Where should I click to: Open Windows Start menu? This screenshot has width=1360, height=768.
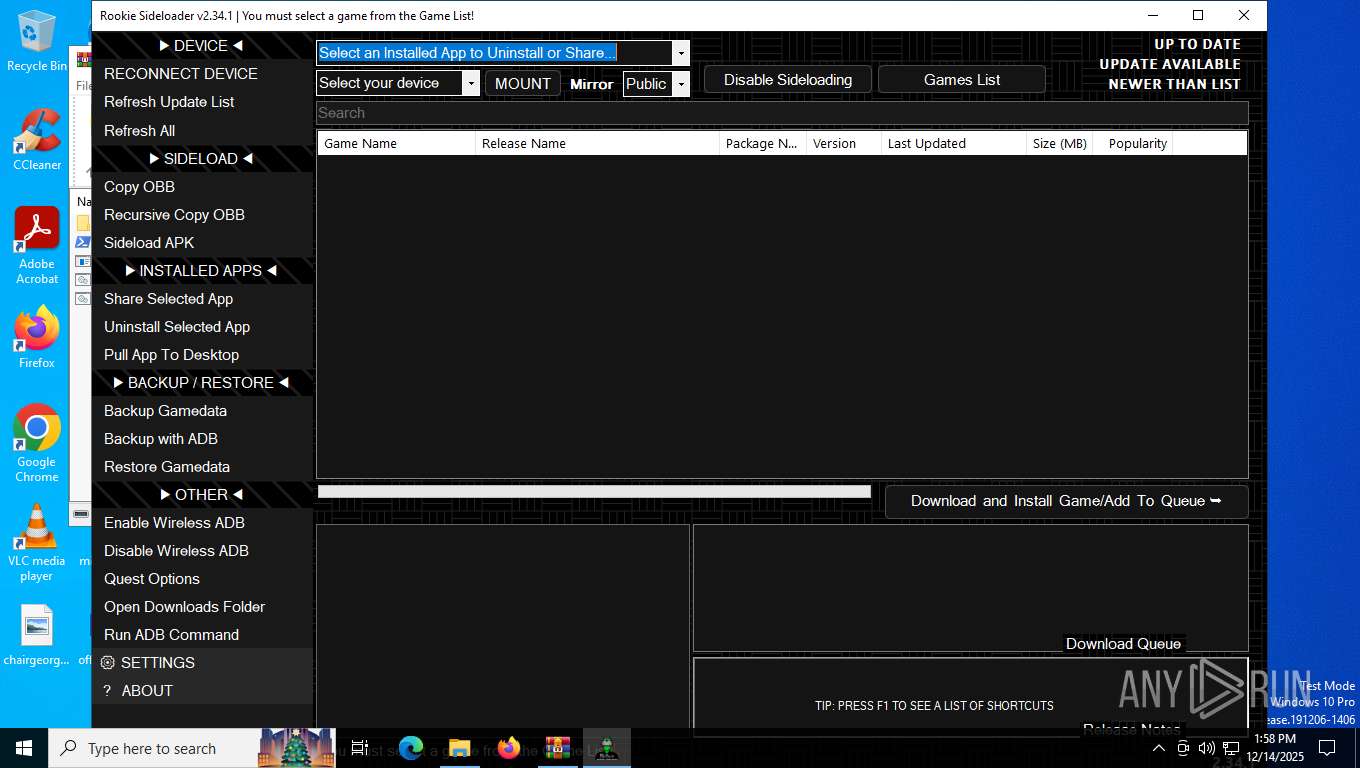coord(24,748)
